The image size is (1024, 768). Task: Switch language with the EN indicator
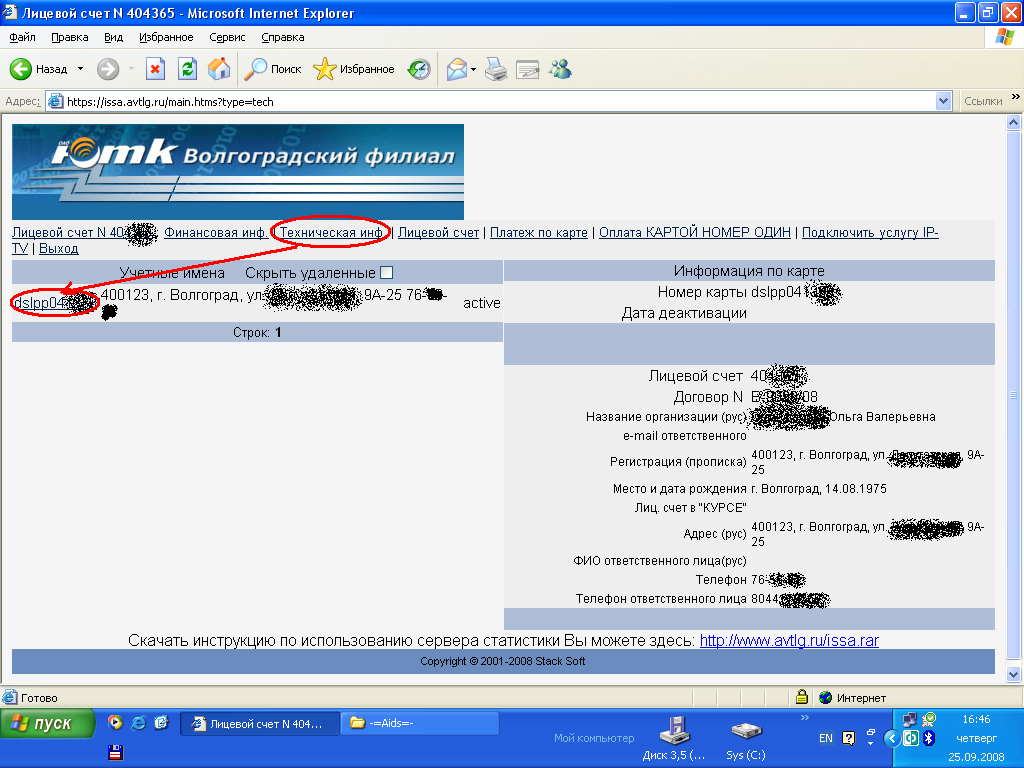click(x=825, y=738)
